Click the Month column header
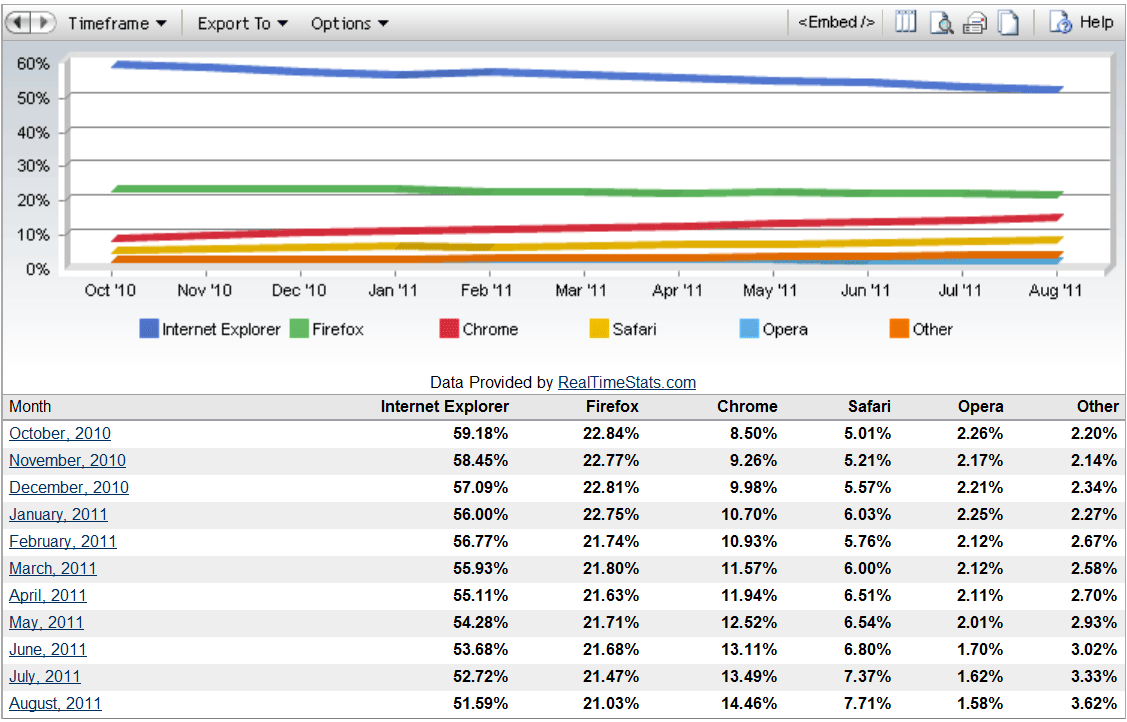The height and width of the screenshot is (722, 1127). 30,406
